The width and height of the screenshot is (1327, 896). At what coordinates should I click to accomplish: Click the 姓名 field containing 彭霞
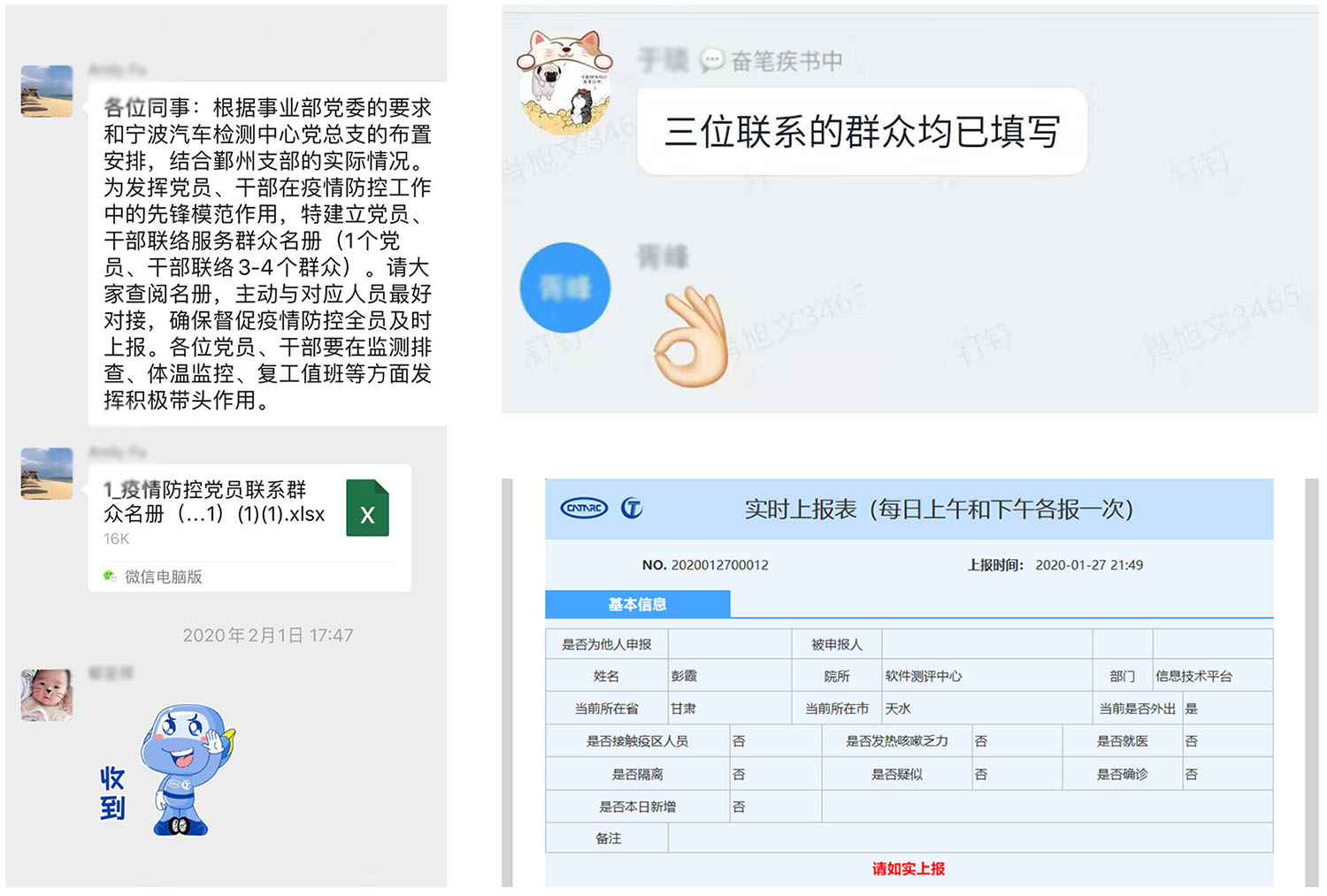coord(729,676)
